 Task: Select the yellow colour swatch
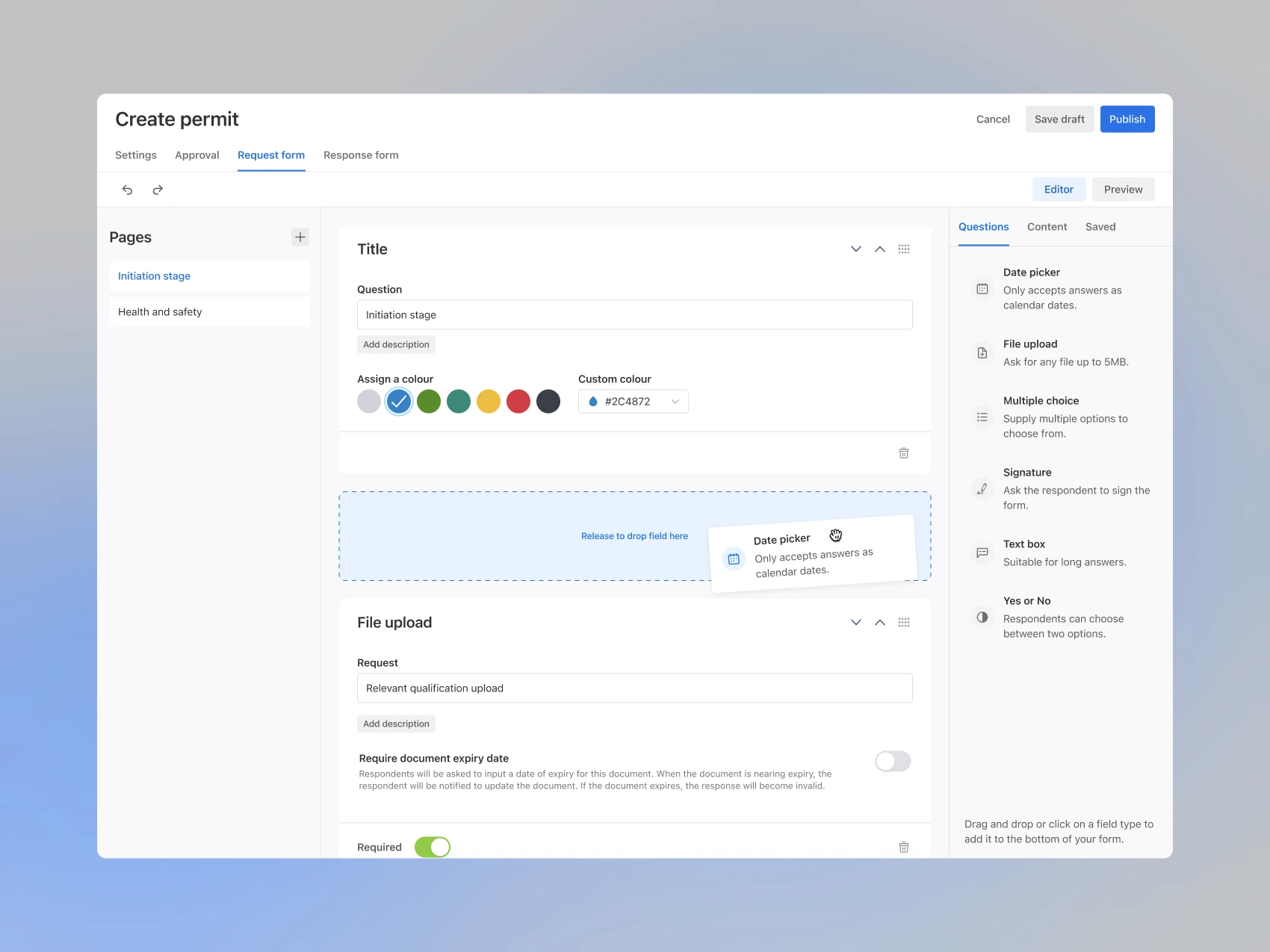click(x=489, y=401)
